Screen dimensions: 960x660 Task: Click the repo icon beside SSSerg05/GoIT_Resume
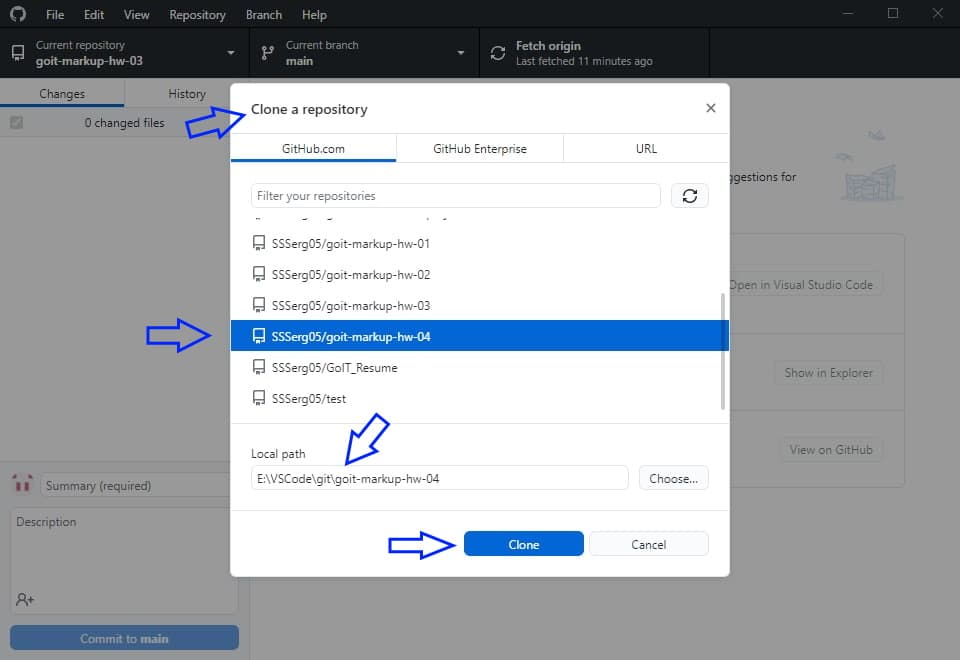(x=258, y=367)
